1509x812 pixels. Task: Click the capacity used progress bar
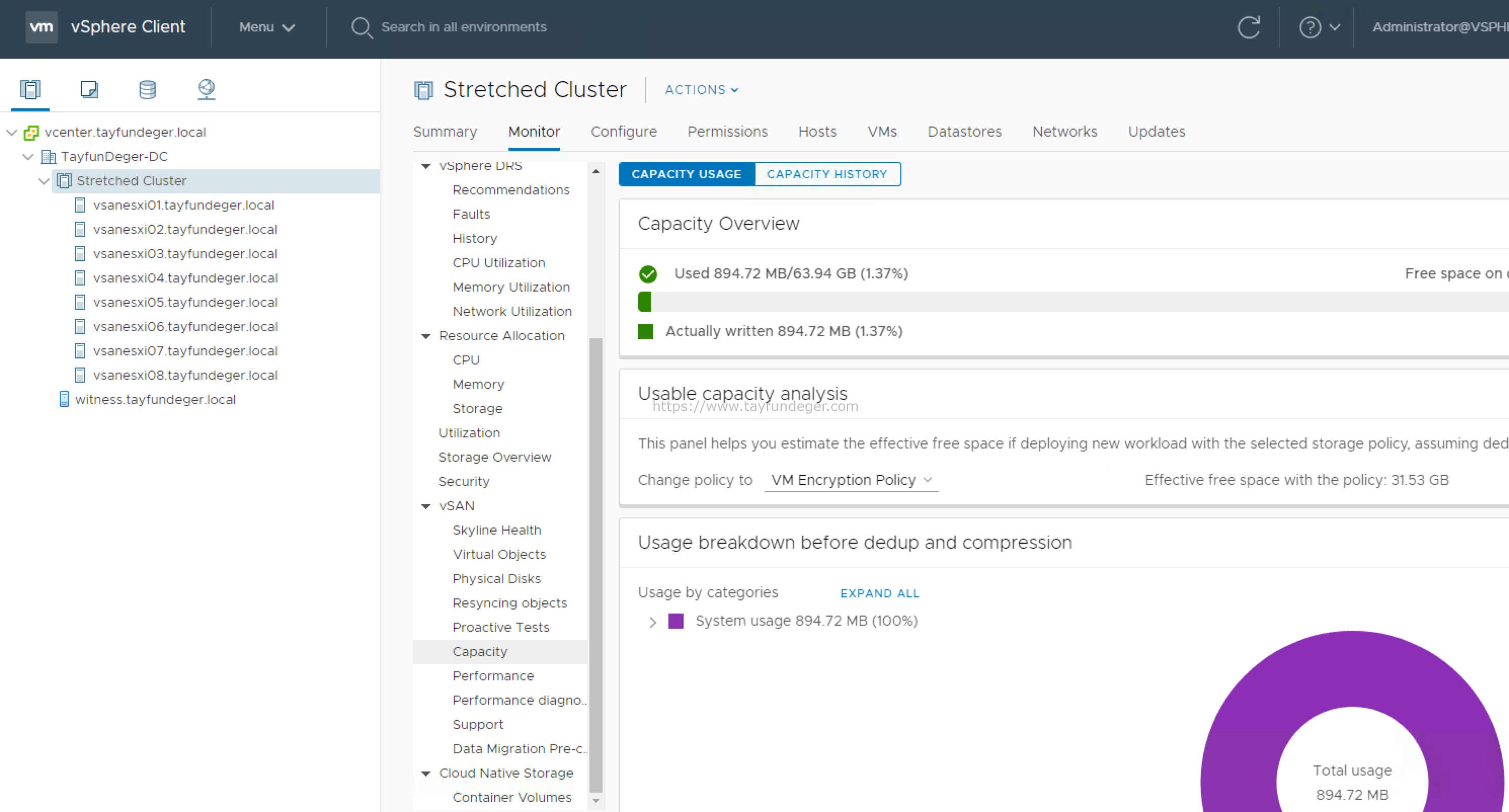click(x=1073, y=302)
